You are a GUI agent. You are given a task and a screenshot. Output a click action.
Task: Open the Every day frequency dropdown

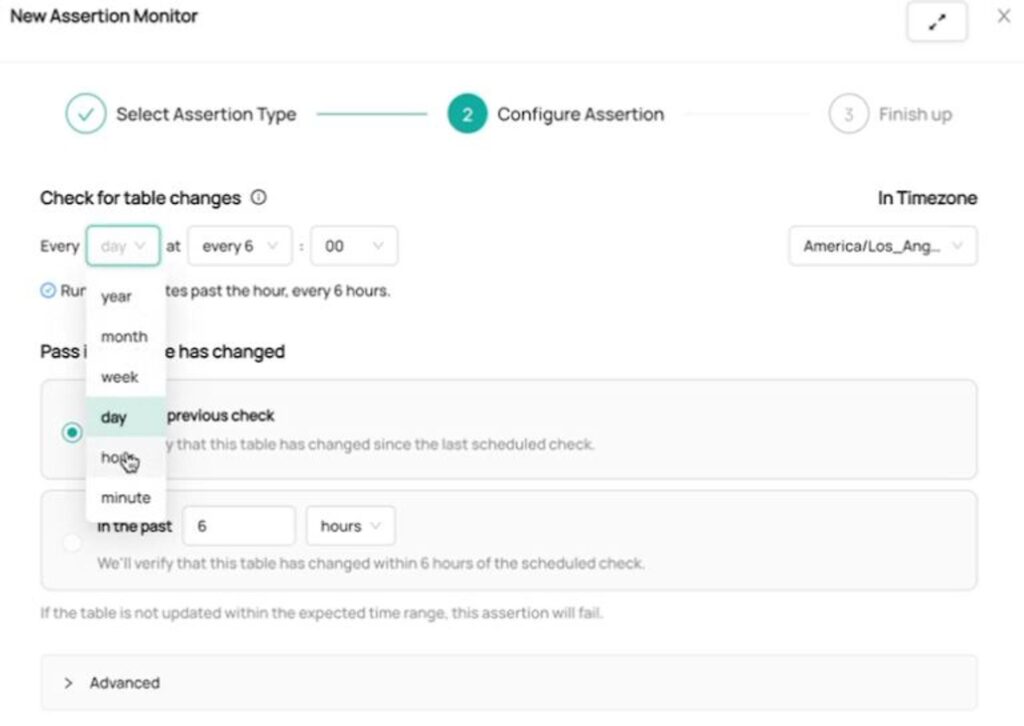point(123,246)
